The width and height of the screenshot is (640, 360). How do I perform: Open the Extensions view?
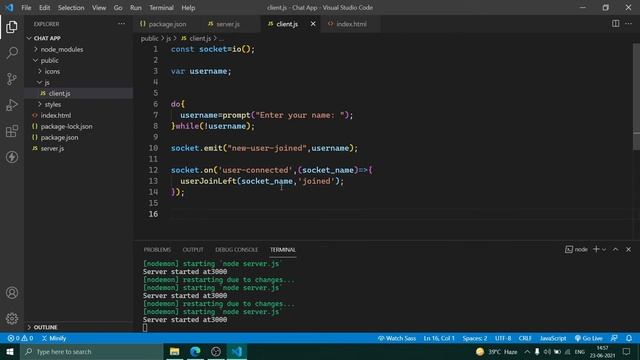pyautogui.click(x=12, y=131)
